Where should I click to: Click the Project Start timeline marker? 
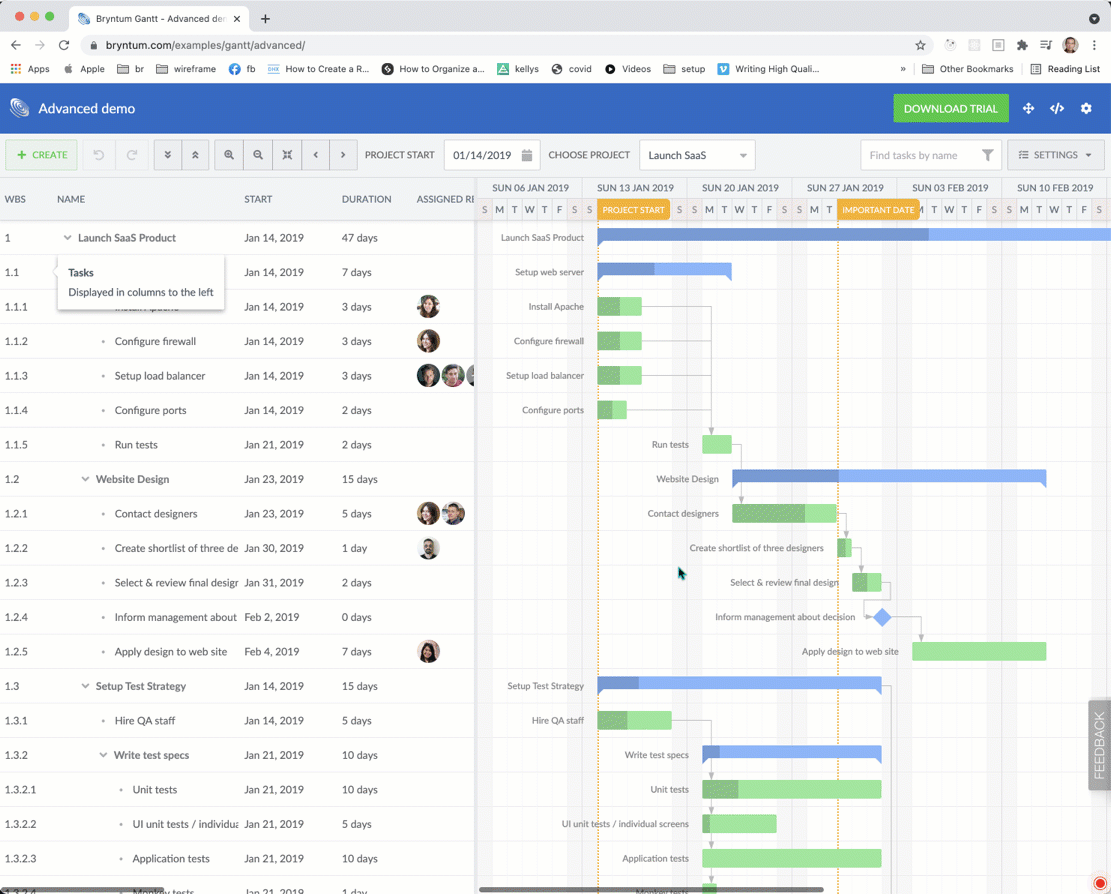click(x=633, y=210)
